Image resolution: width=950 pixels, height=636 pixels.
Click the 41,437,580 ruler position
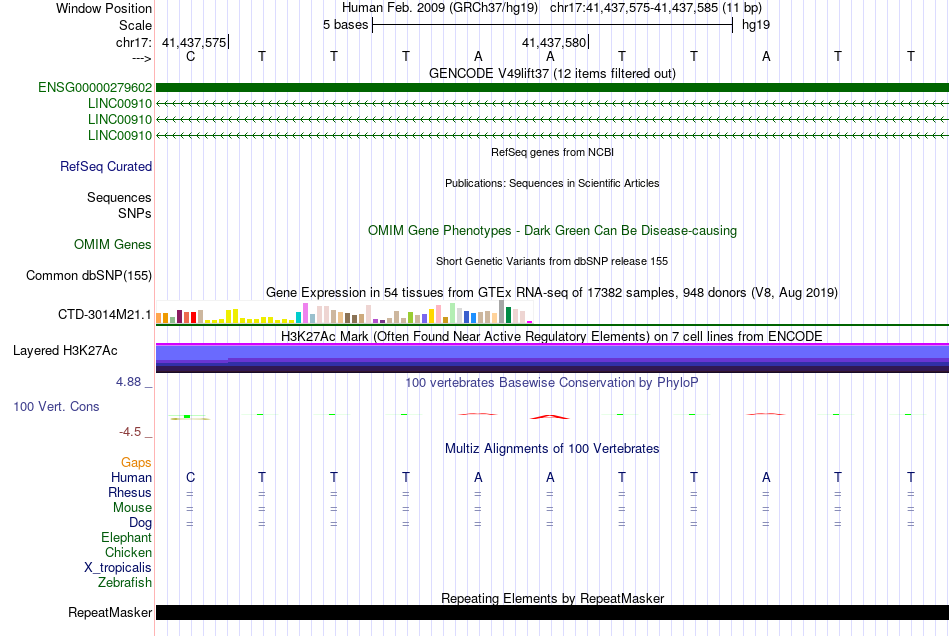pyautogui.click(x=554, y=42)
